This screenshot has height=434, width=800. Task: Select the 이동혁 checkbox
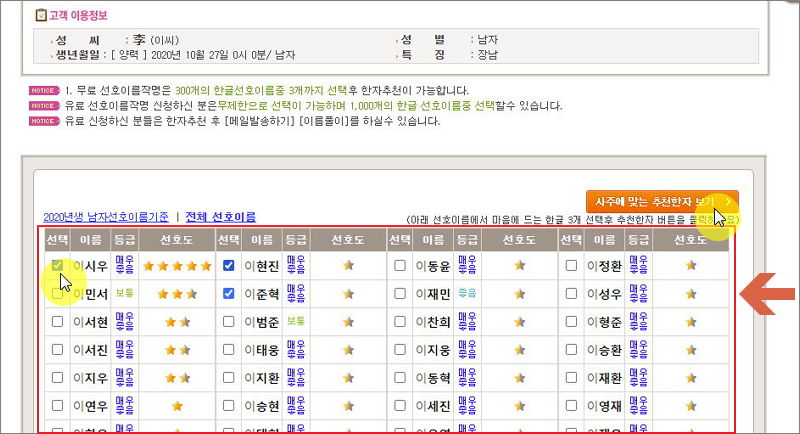400,378
